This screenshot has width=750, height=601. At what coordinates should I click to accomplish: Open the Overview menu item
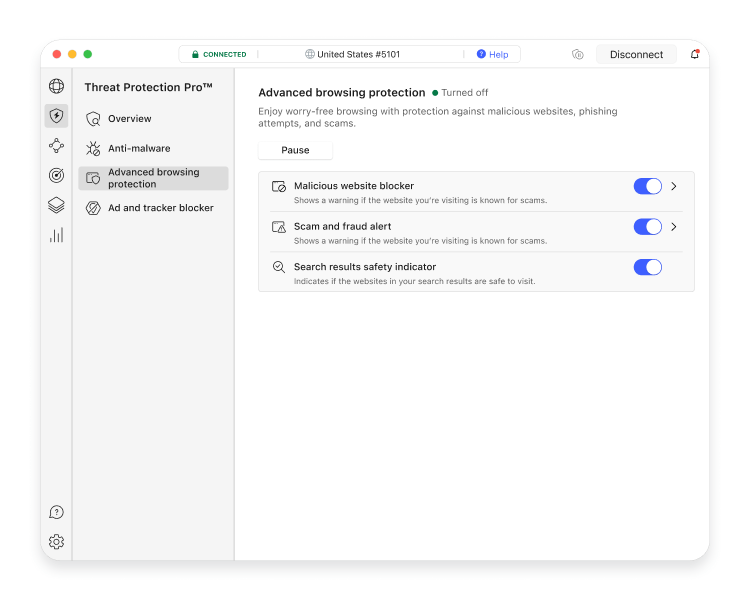point(153,119)
